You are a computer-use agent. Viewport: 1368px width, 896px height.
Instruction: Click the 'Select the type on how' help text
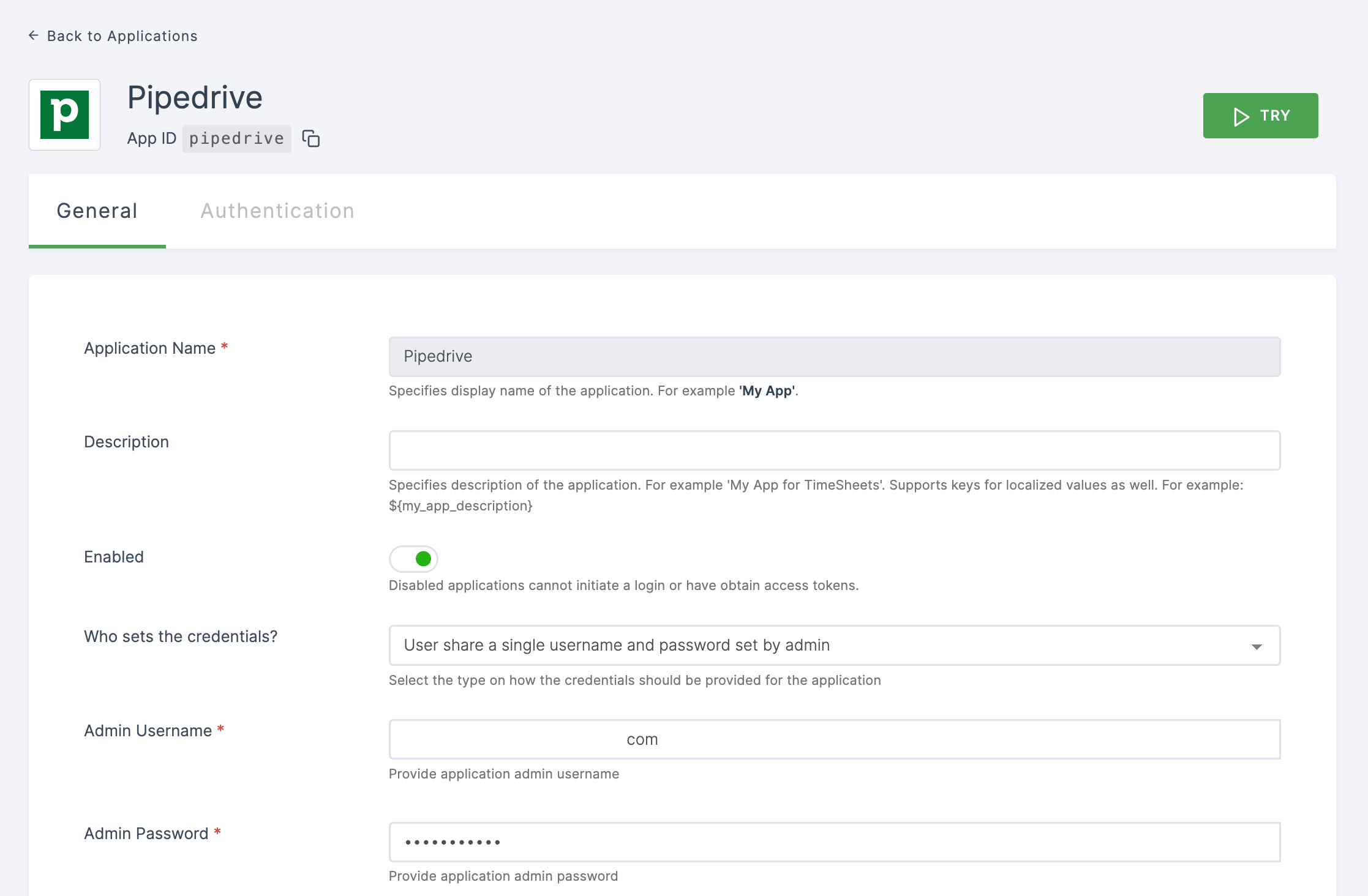(x=635, y=681)
